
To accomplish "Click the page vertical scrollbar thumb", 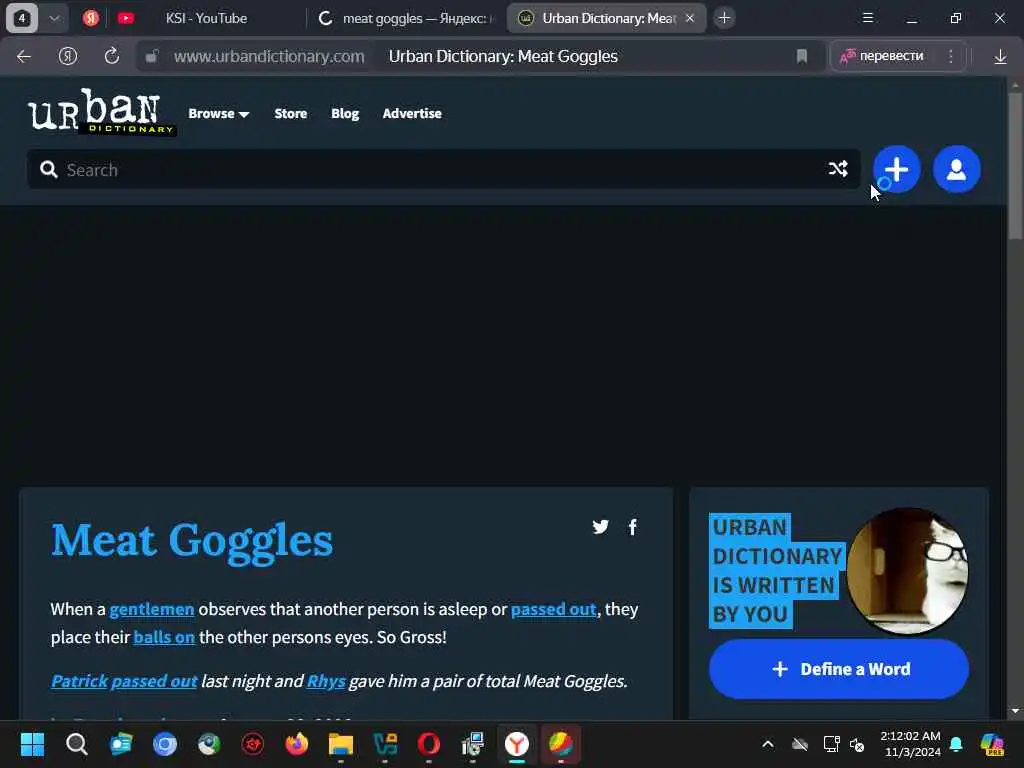I will tap(1015, 166).
